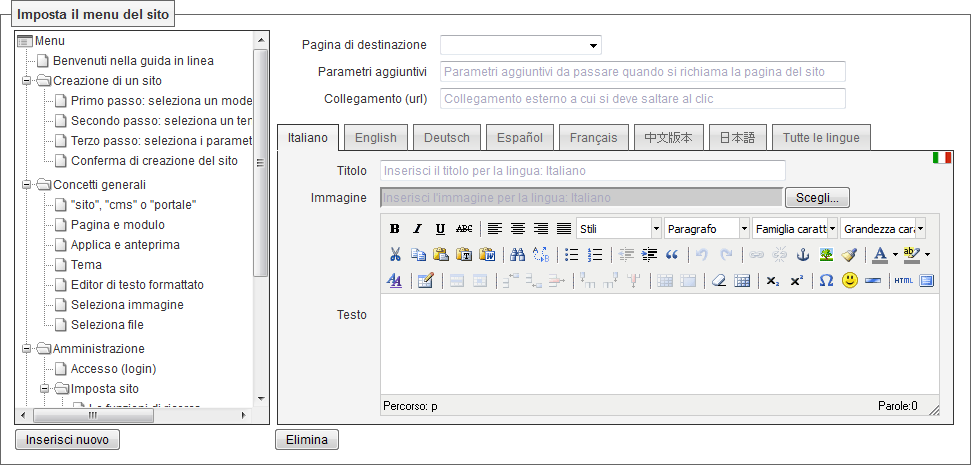Screen dimensions: 971x465
Task: Focus the Collegamento (url) field
Action: [x=643, y=98]
